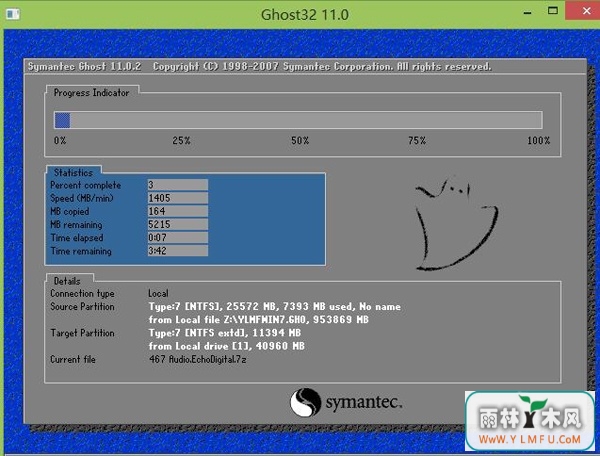Maximize the Ghost32 11.0 window

click(553, 11)
